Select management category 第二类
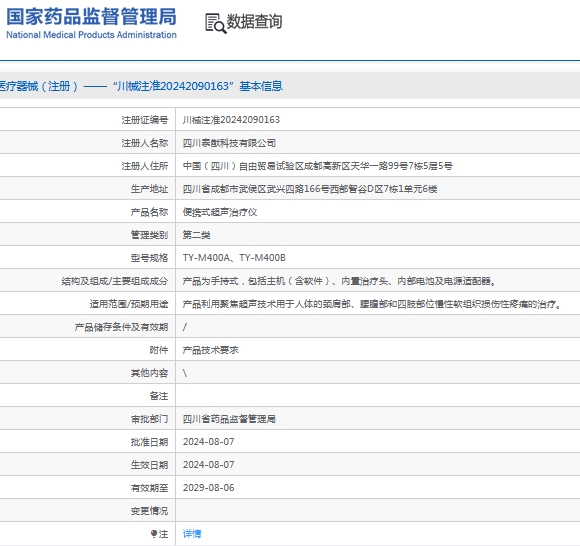 197,235
